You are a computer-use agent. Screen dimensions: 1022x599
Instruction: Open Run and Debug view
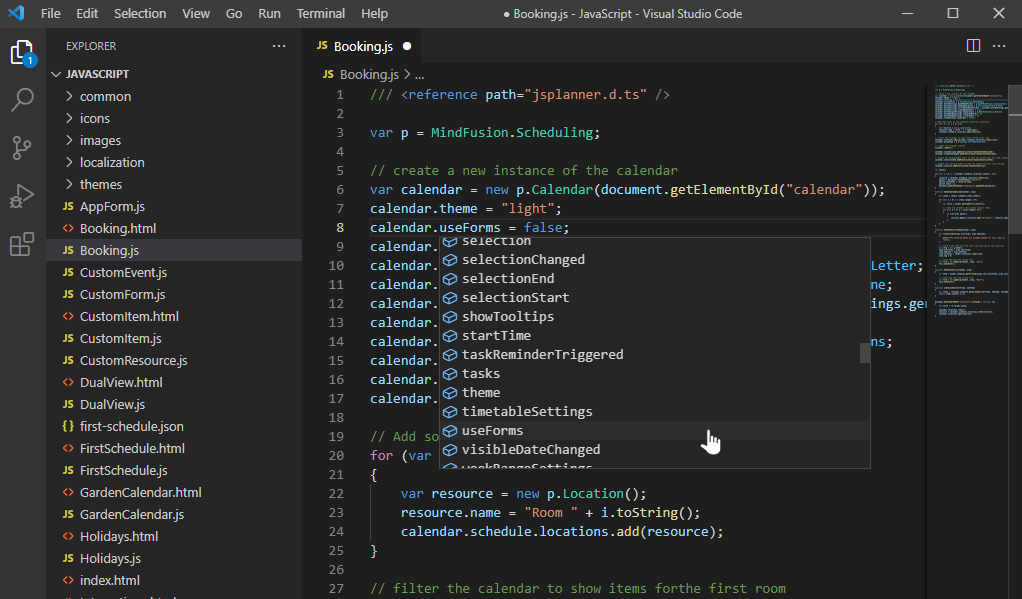(22, 196)
